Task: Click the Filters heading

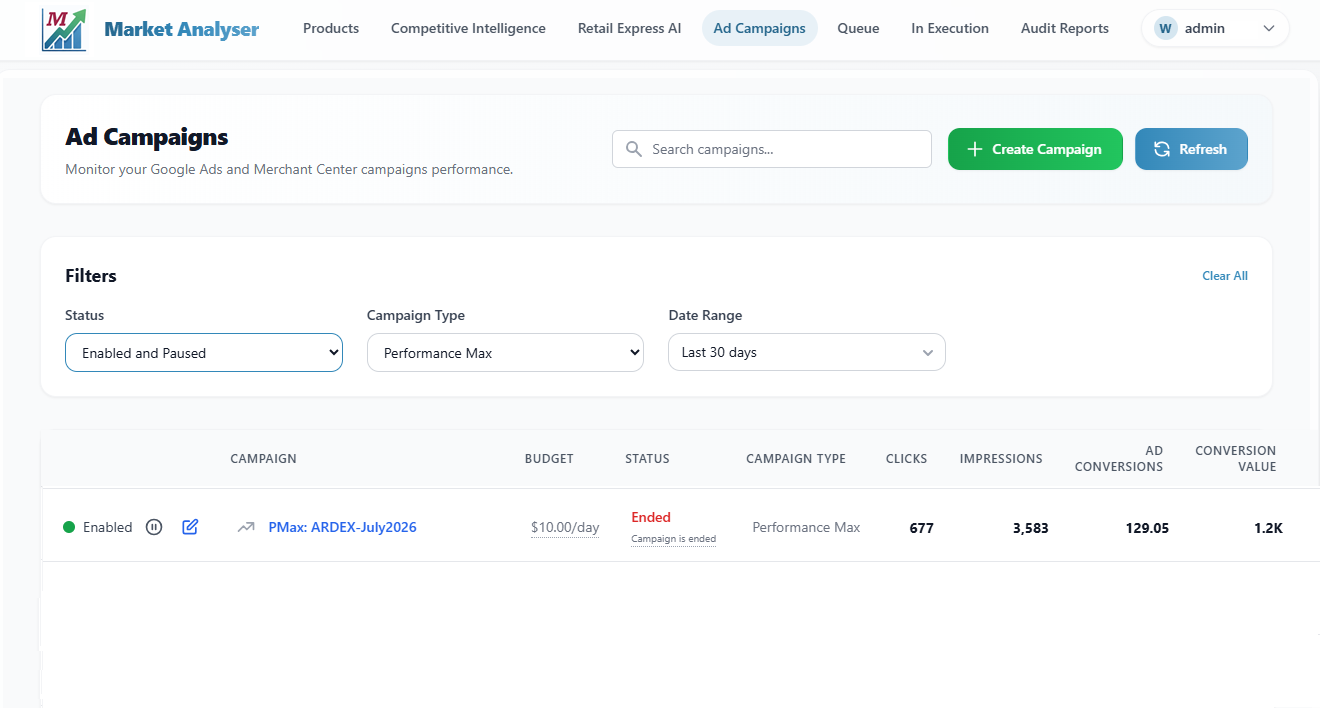Action: (x=91, y=276)
